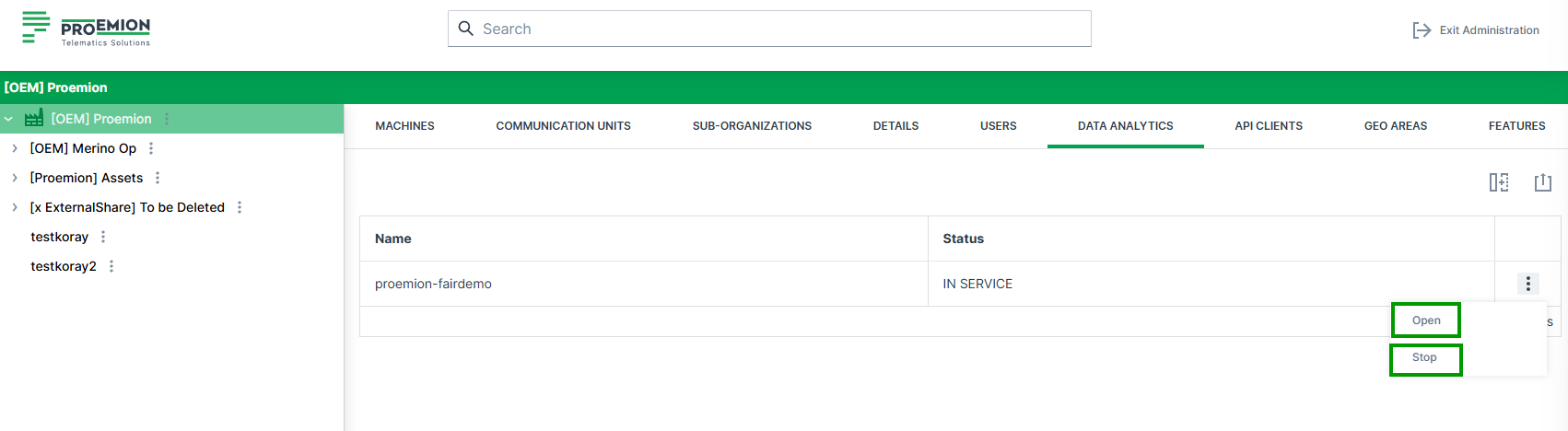Select Stop from the context menu
The width and height of the screenshot is (1568, 431).
(x=1424, y=357)
